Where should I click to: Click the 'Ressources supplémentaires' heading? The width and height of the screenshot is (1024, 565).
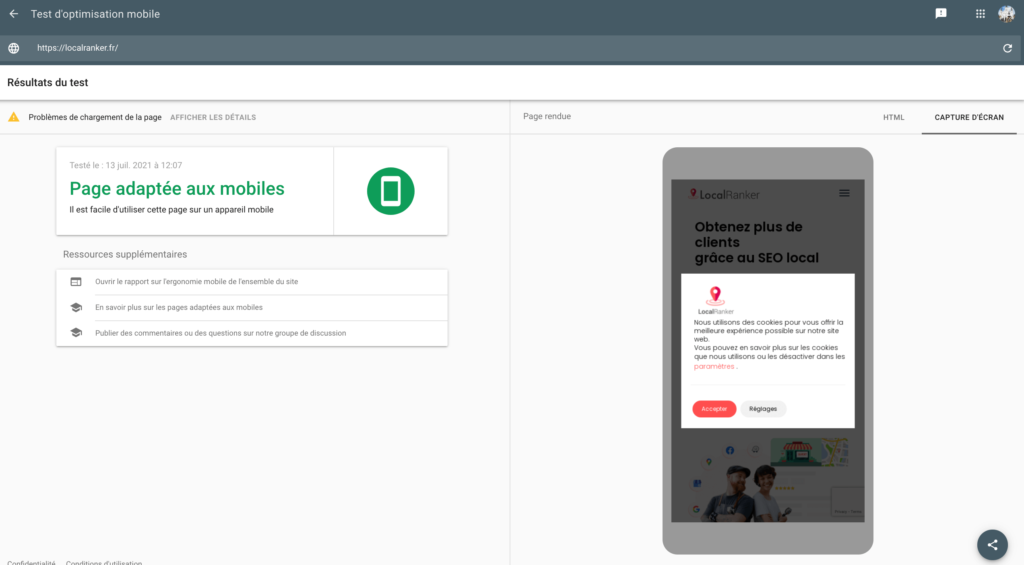[x=125, y=254]
